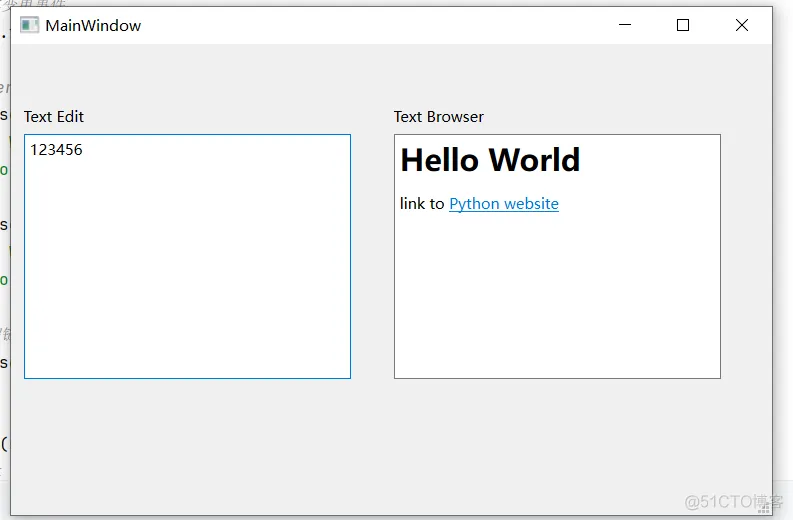
Task: Click the Text Edit label
Action: click(54, 117)
